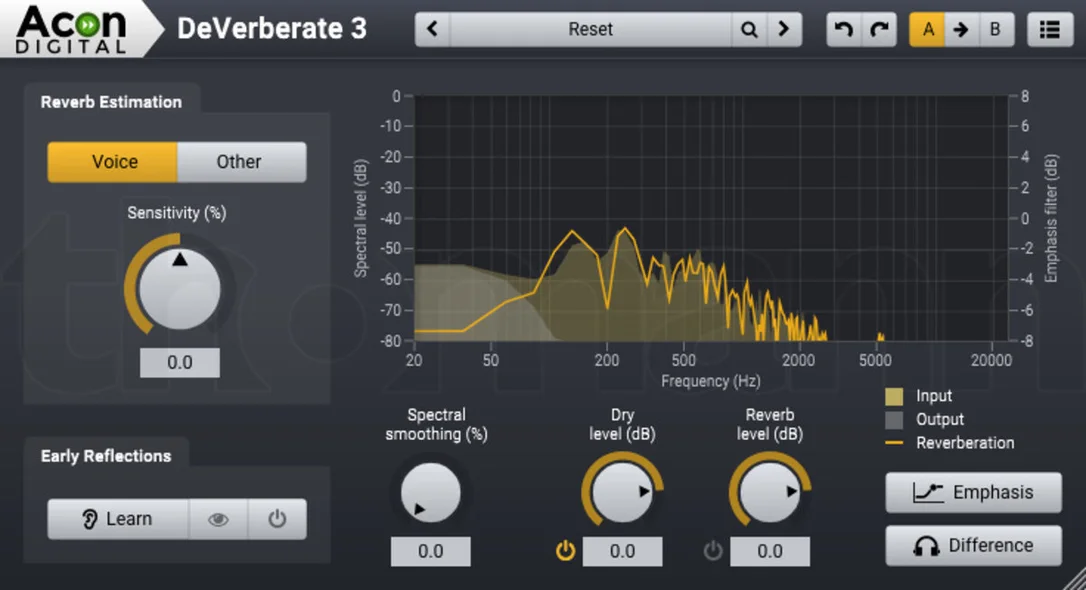Open preset search magnifier icon
The width and height of the screenshot is (1086, 590).
[x=749, y=29]
